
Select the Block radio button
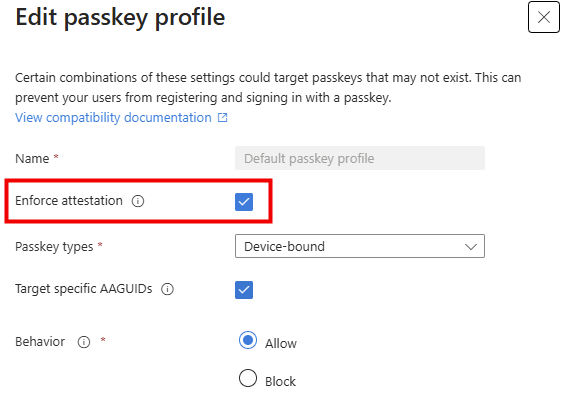coord(248,378)
